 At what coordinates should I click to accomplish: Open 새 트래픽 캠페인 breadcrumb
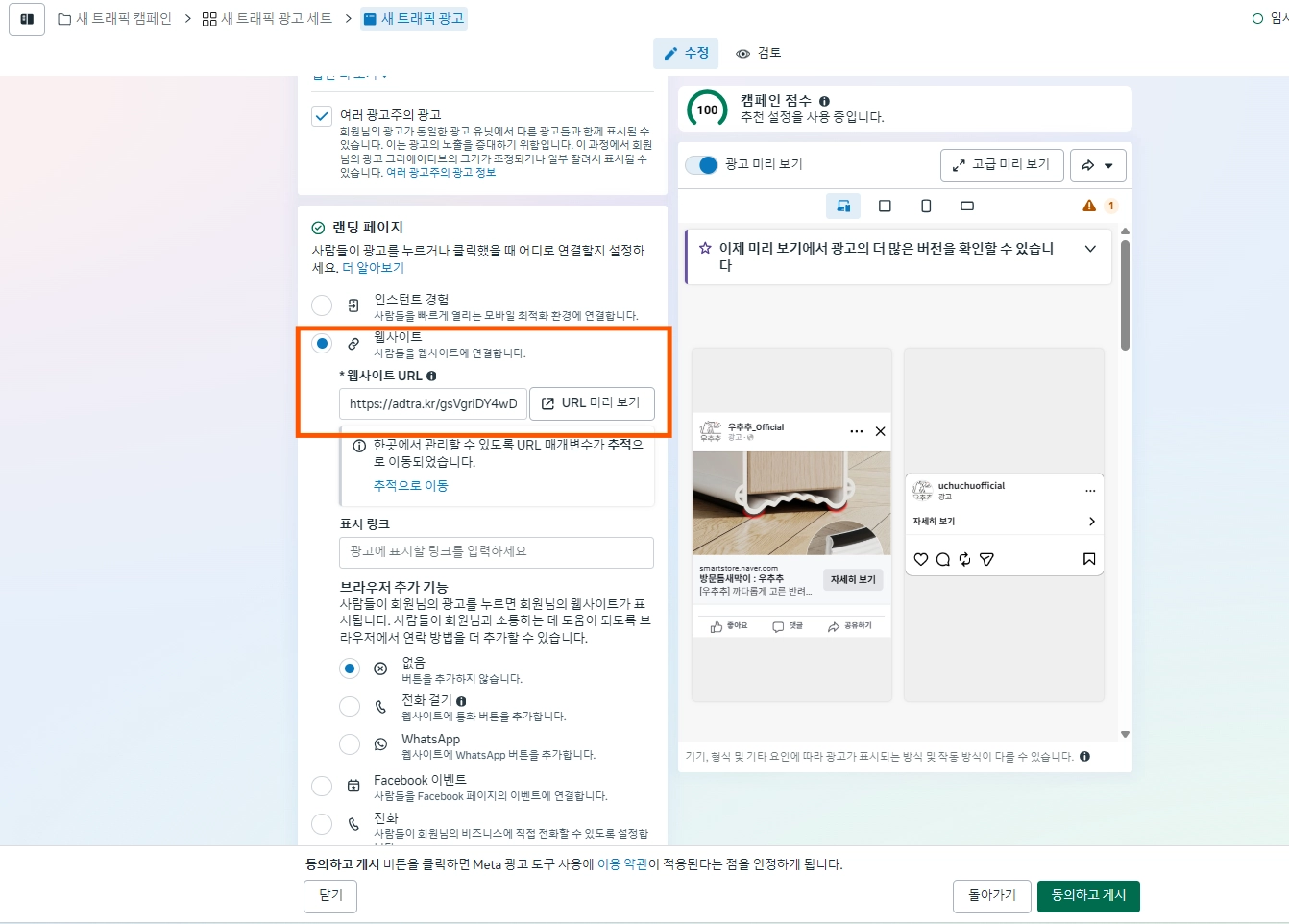(115, 19)
